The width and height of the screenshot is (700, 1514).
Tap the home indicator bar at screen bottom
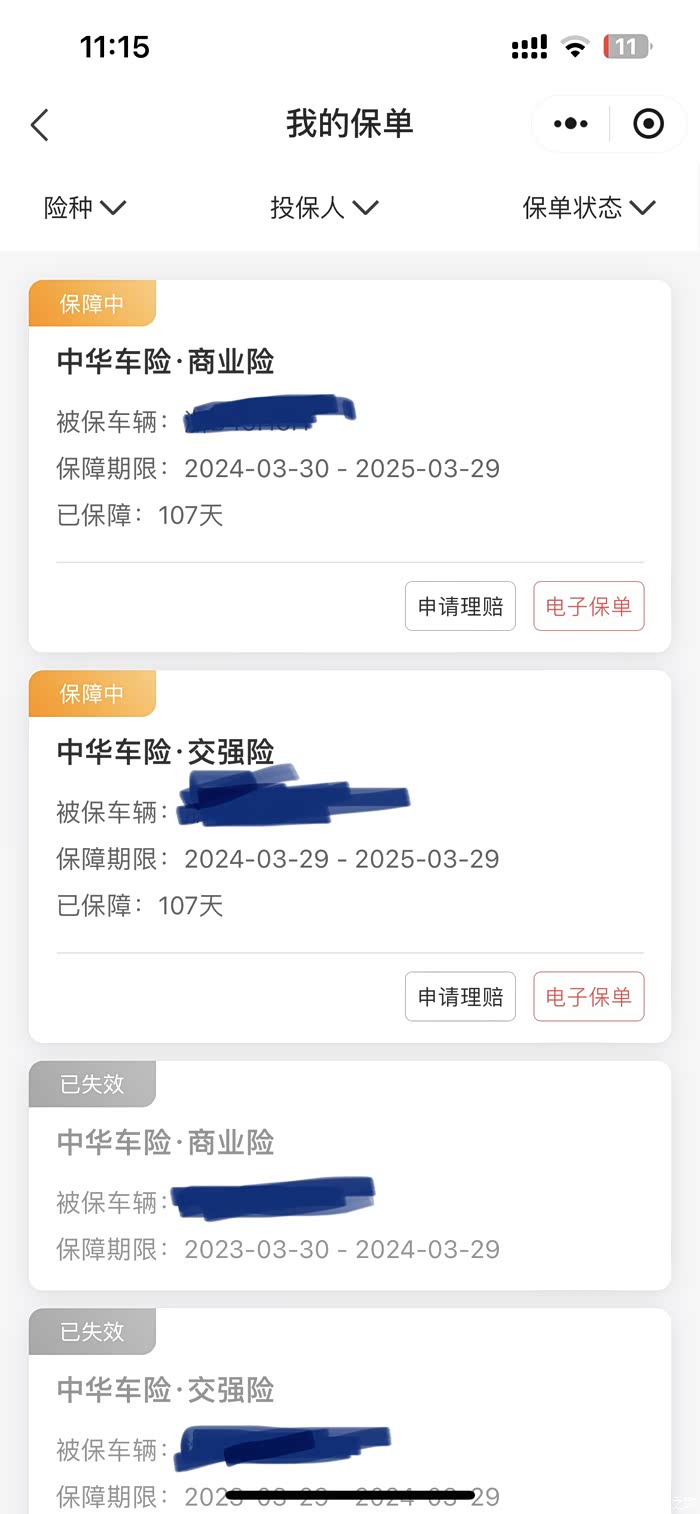350,1496
